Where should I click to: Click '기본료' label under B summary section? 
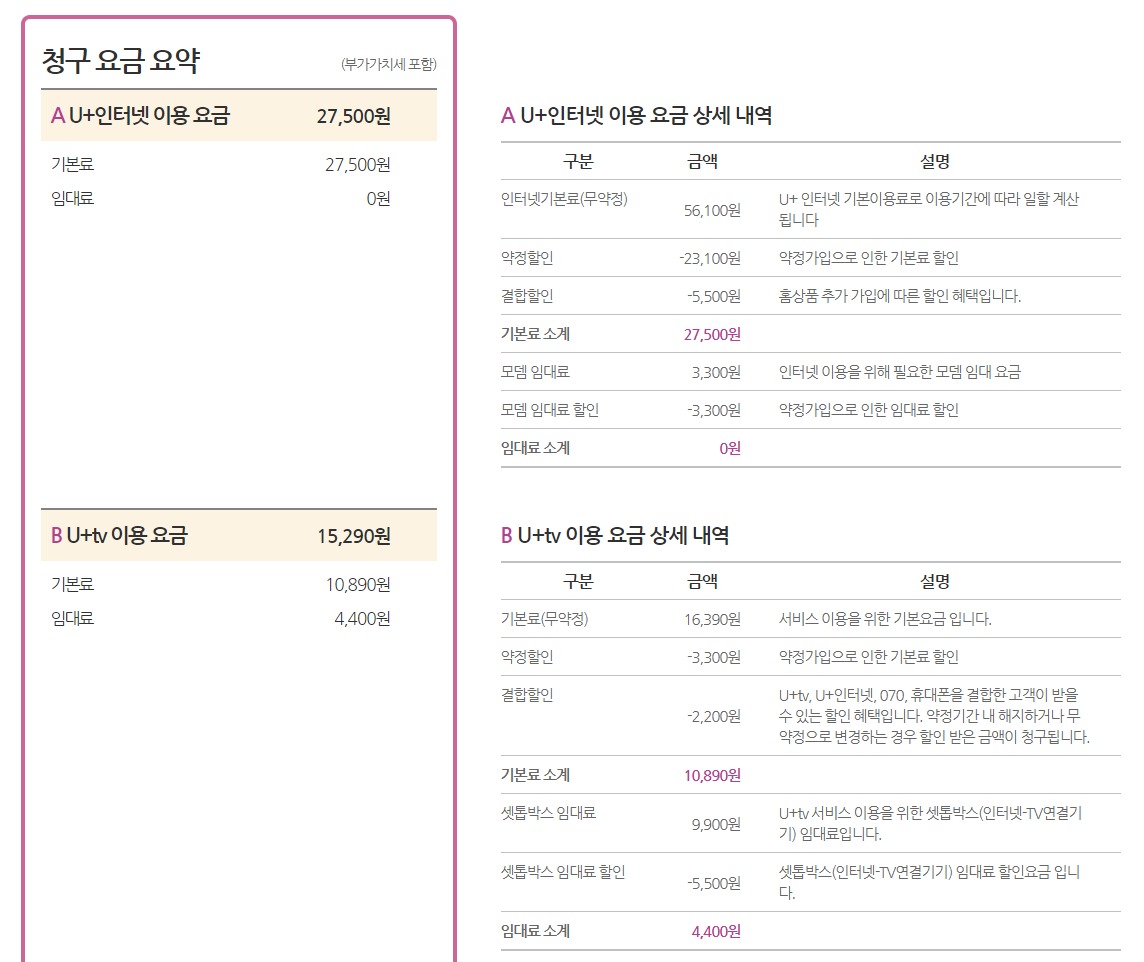72,584
